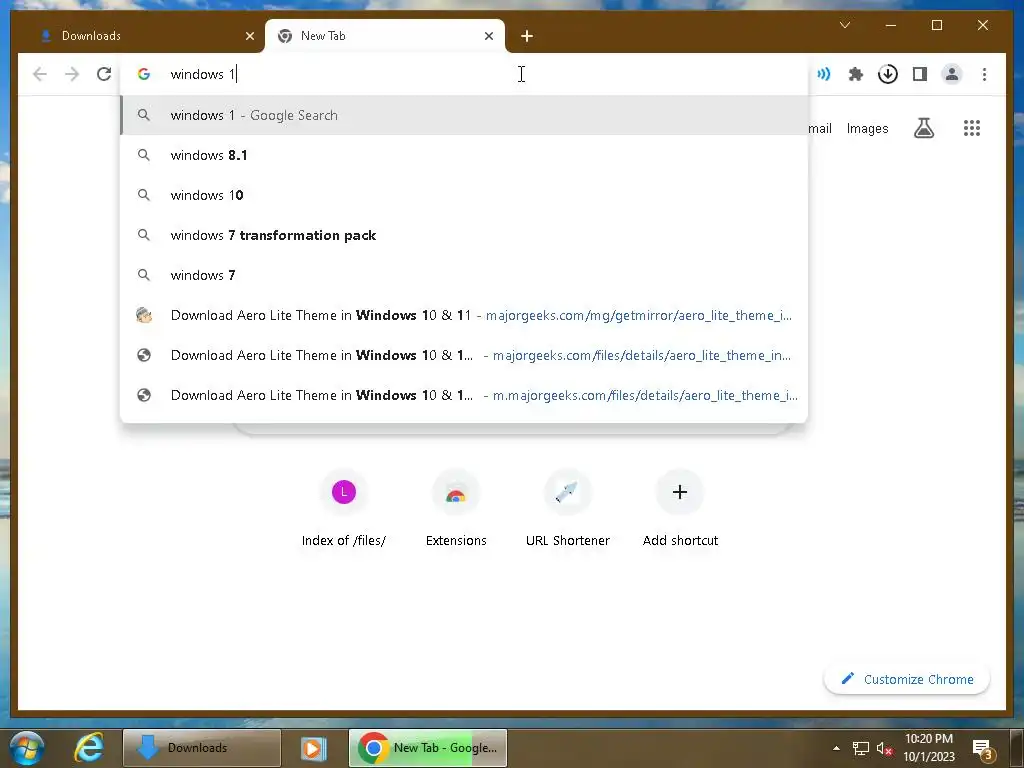Open the Extensions shortcut tile
This screenshot has height=768, width=1024.
coord(456,509)
